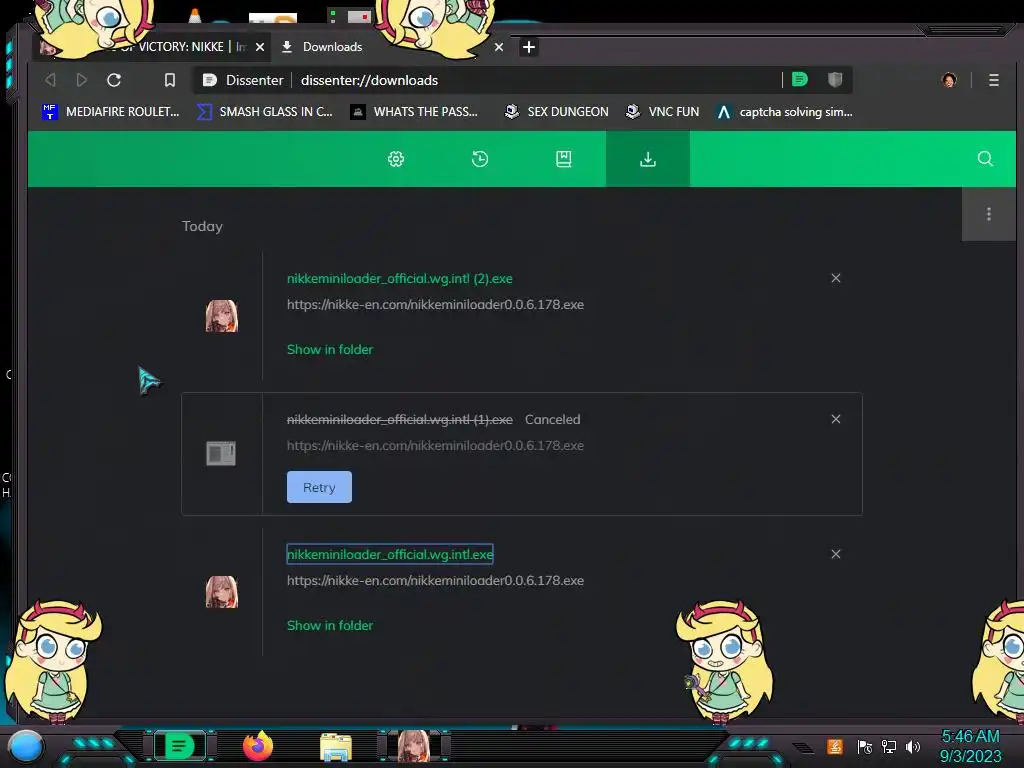
Task: Click source URL of the canceled download
Action: click(435, 445)
